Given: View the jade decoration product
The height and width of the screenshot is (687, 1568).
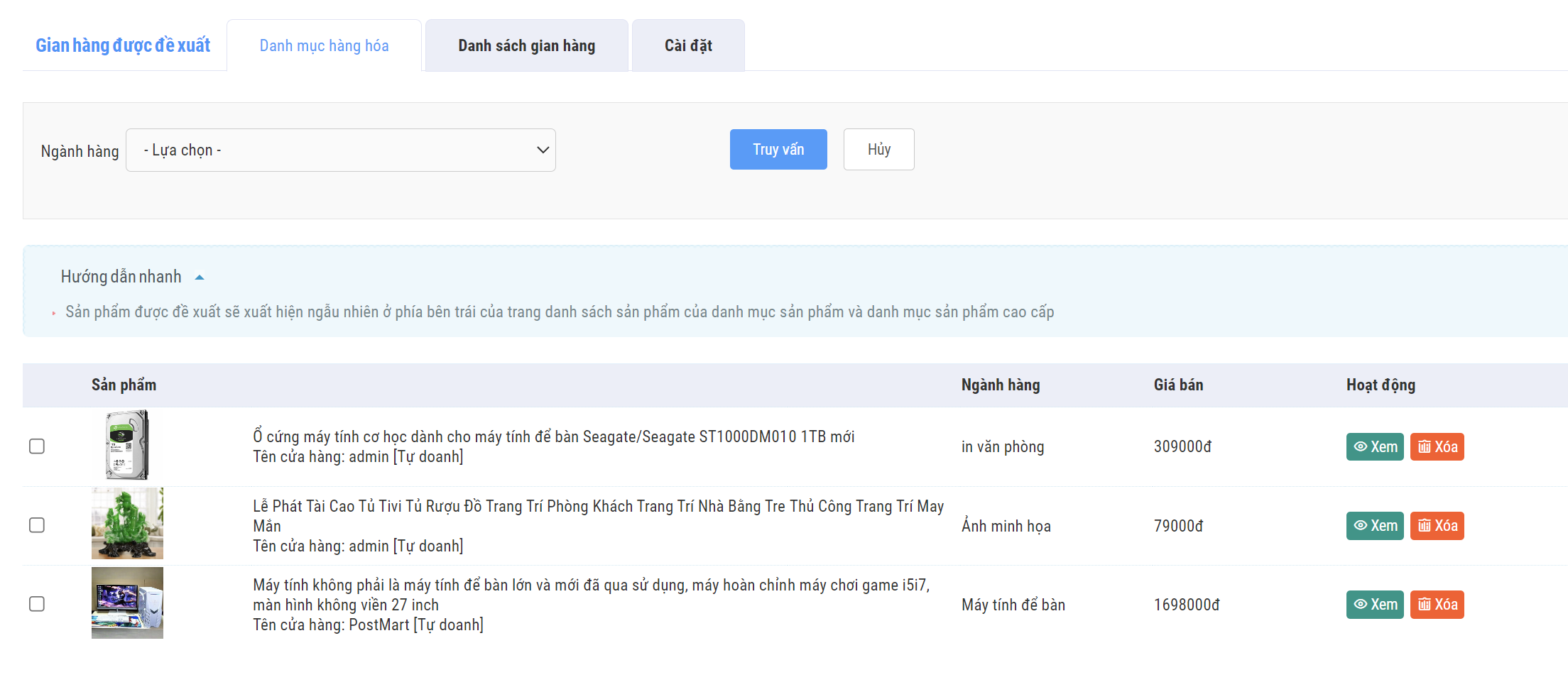Looking at the screenshot, I should click(x=1374, y=526).
